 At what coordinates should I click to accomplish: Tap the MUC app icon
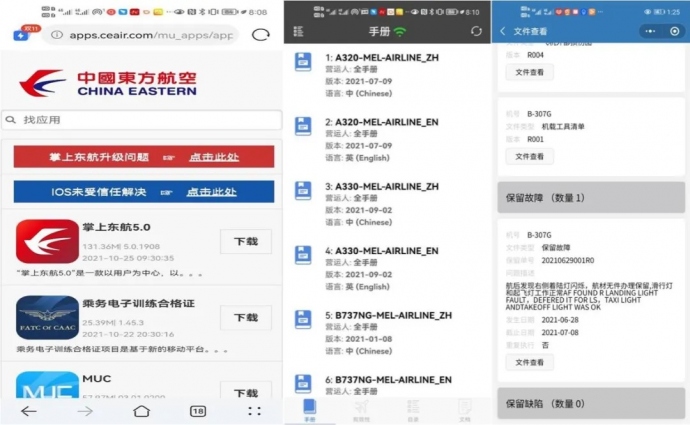(47, 385)
